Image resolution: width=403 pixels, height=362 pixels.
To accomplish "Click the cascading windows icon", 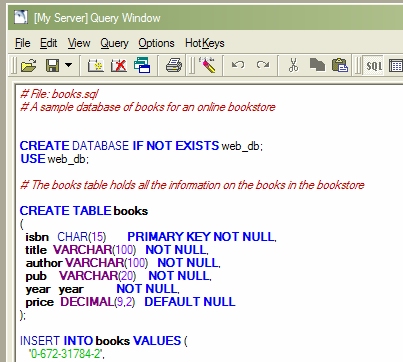I will click(x=142, y=65).
